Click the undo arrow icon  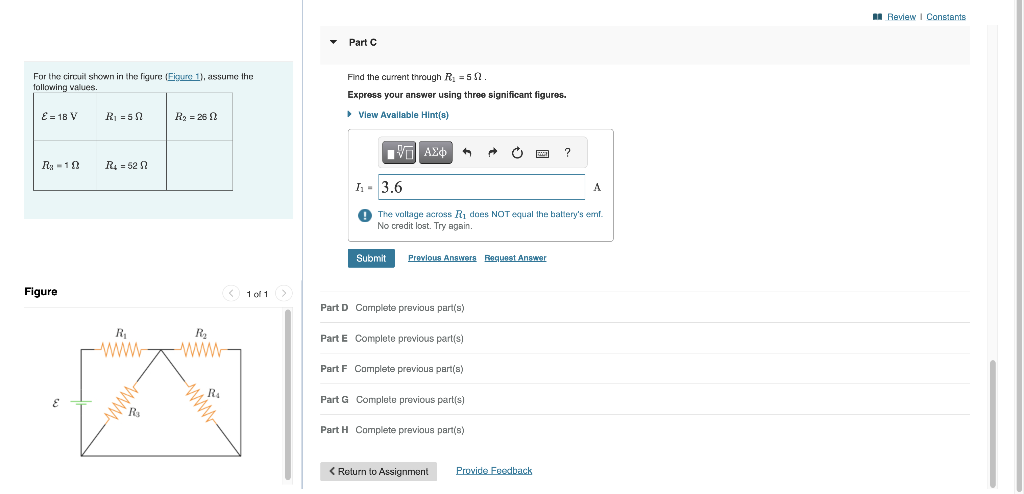pos(467,153)
